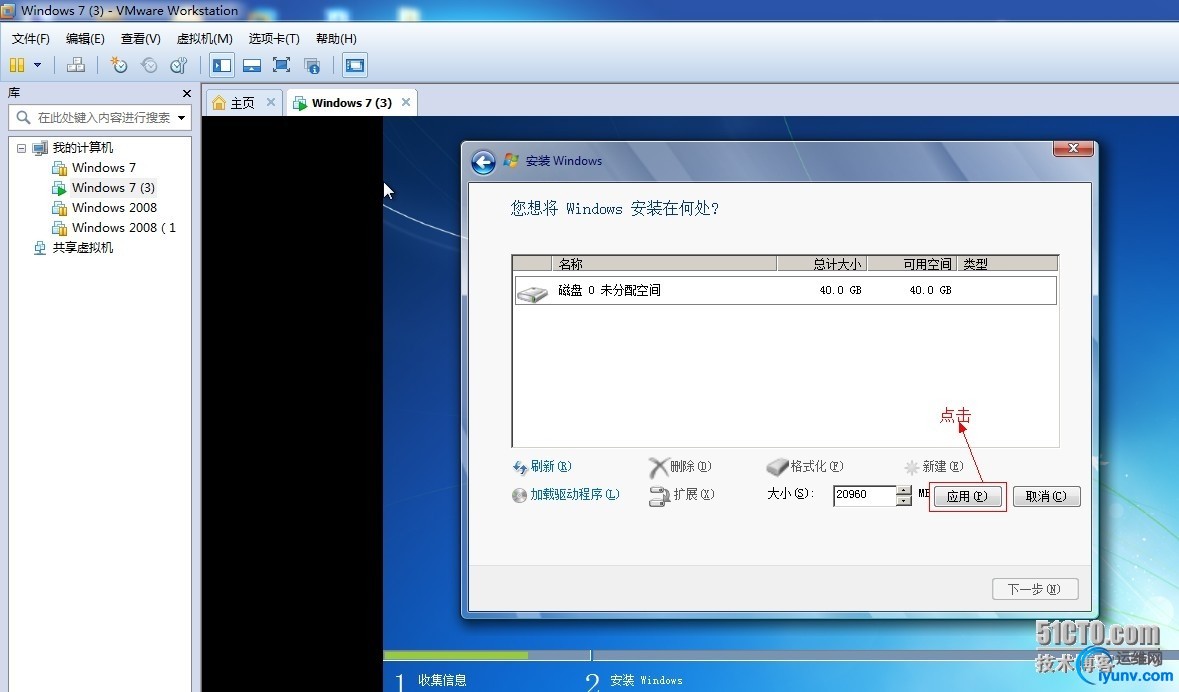Increase partition size with up spinner
Viewport: 1179px width, 692px height.
[904, 490]
